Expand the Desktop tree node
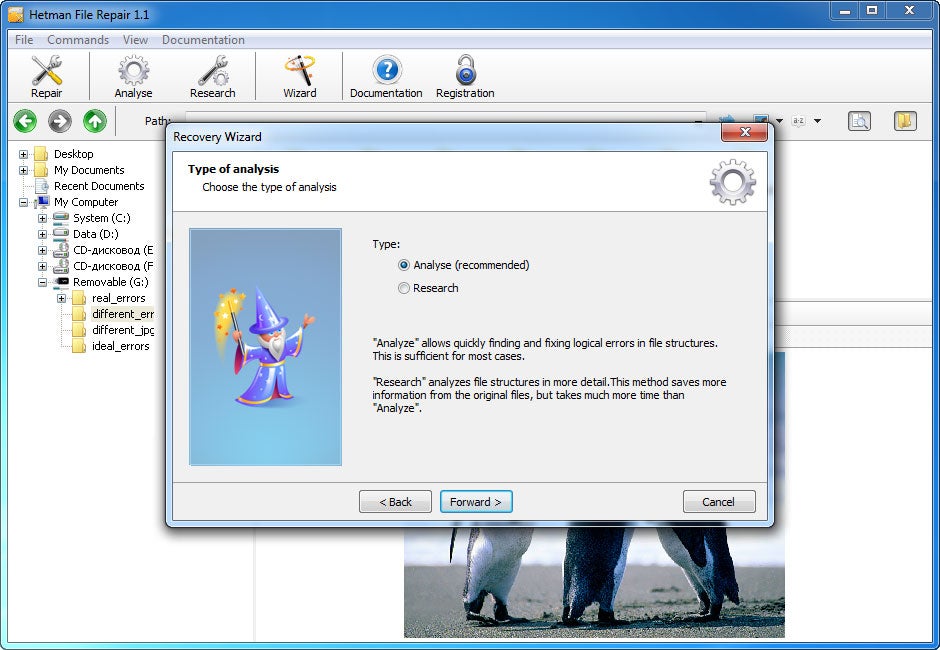Image resolution: width=940 pixels, height=650 pixels. pyautogui.click(x=22, y=154)
